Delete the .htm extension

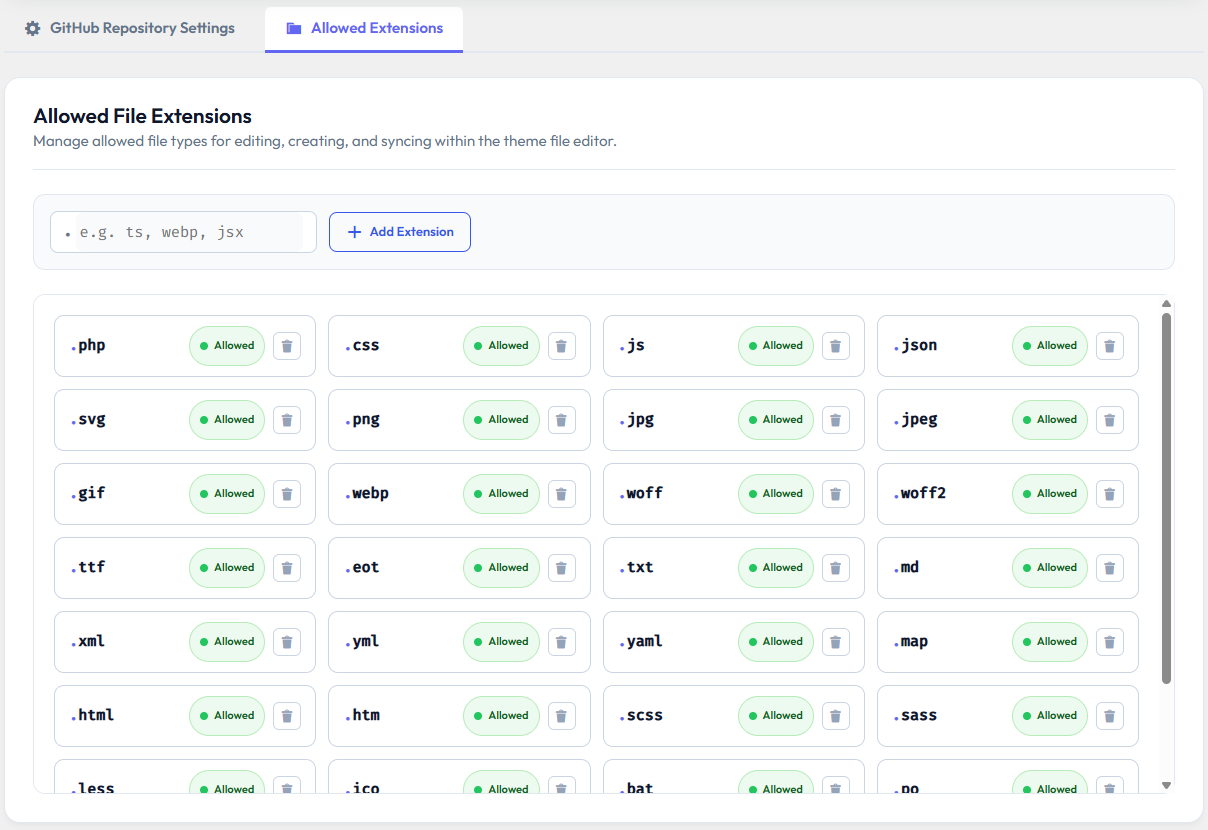tap(561, 716)
